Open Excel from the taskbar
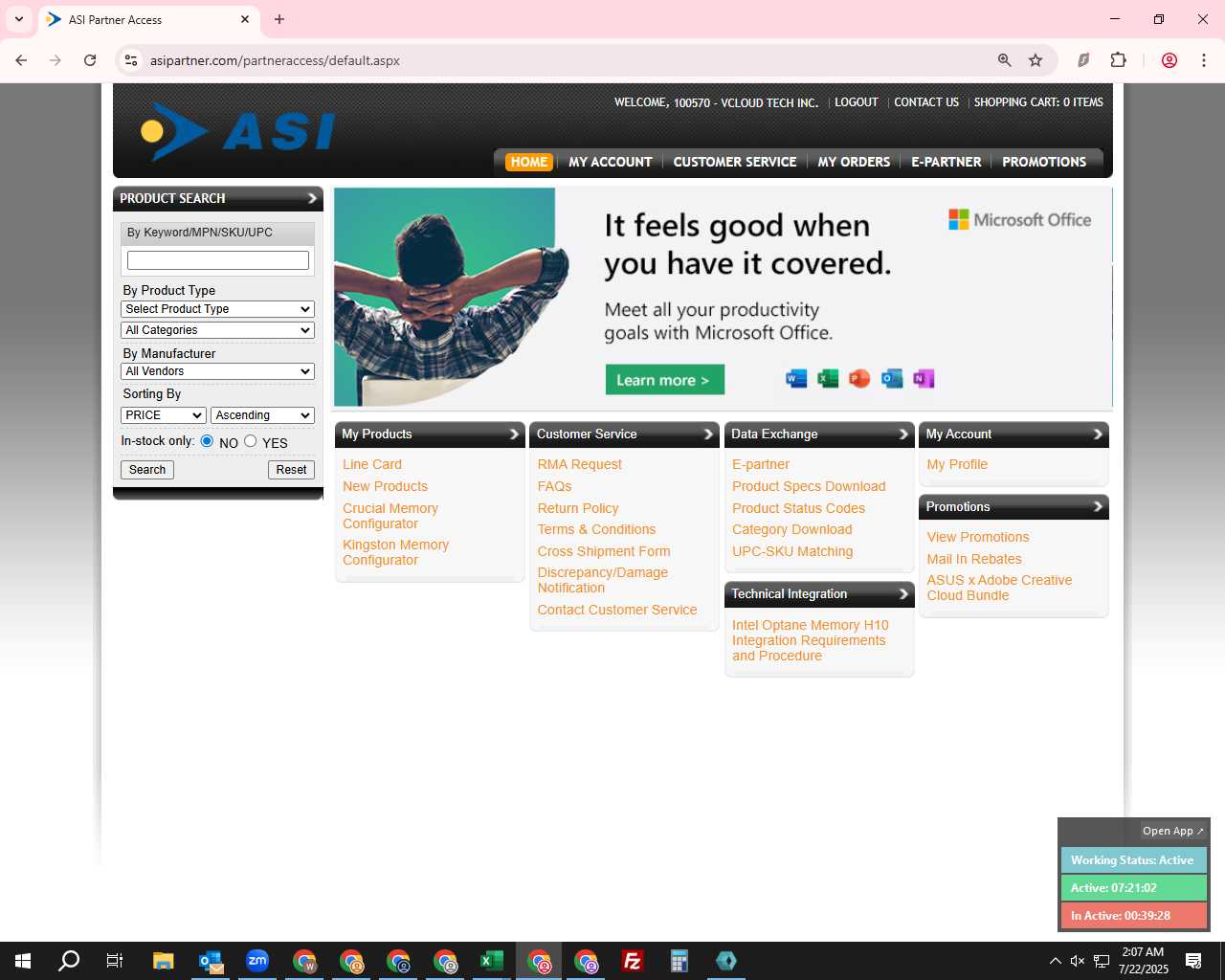 [x=492, y=961]
